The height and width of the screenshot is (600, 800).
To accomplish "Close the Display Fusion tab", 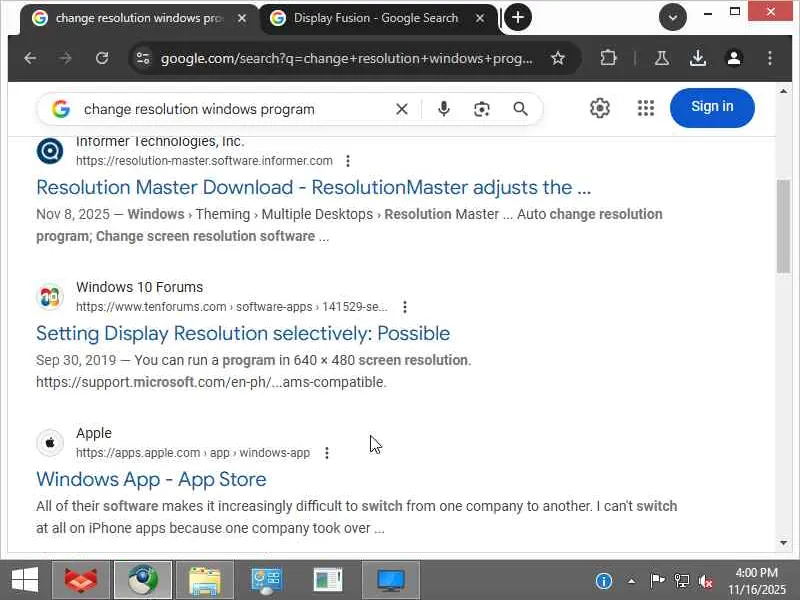I will (x=480, y=18).
